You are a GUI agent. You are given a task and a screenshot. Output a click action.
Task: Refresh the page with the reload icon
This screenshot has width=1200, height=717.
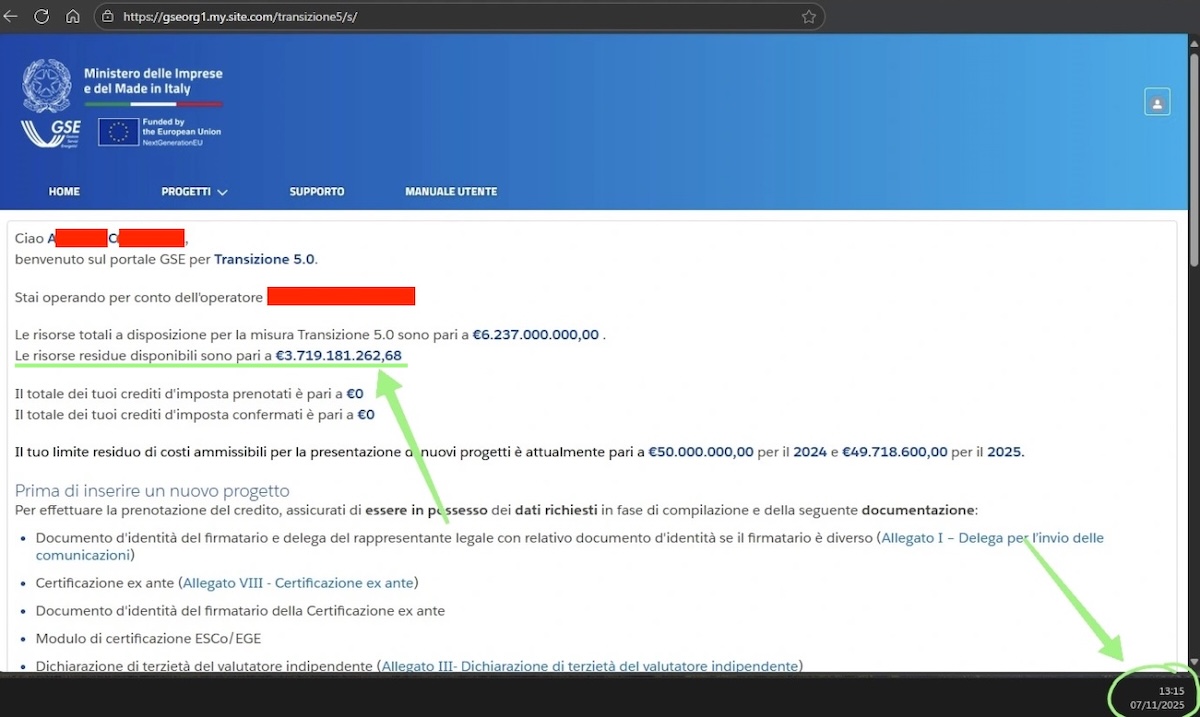(x=41, y=16)
